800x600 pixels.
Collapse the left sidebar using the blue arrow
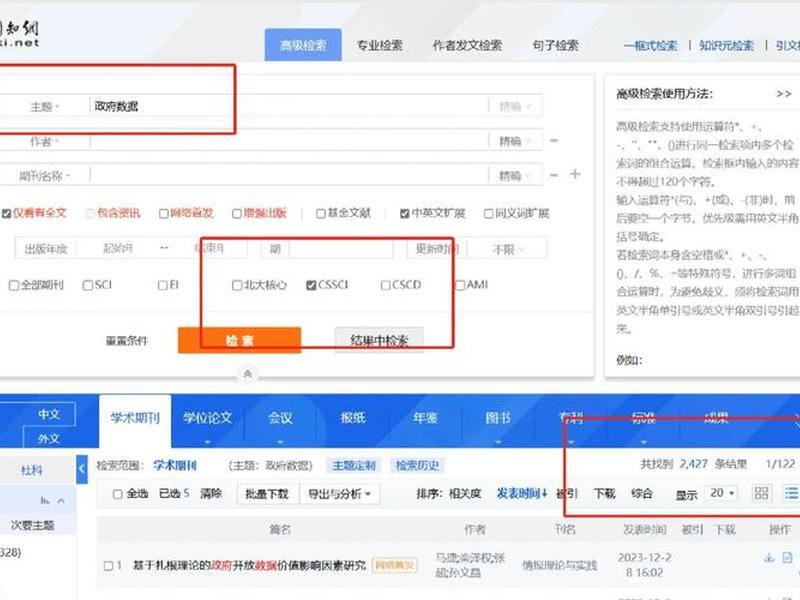tap(82, 468)
